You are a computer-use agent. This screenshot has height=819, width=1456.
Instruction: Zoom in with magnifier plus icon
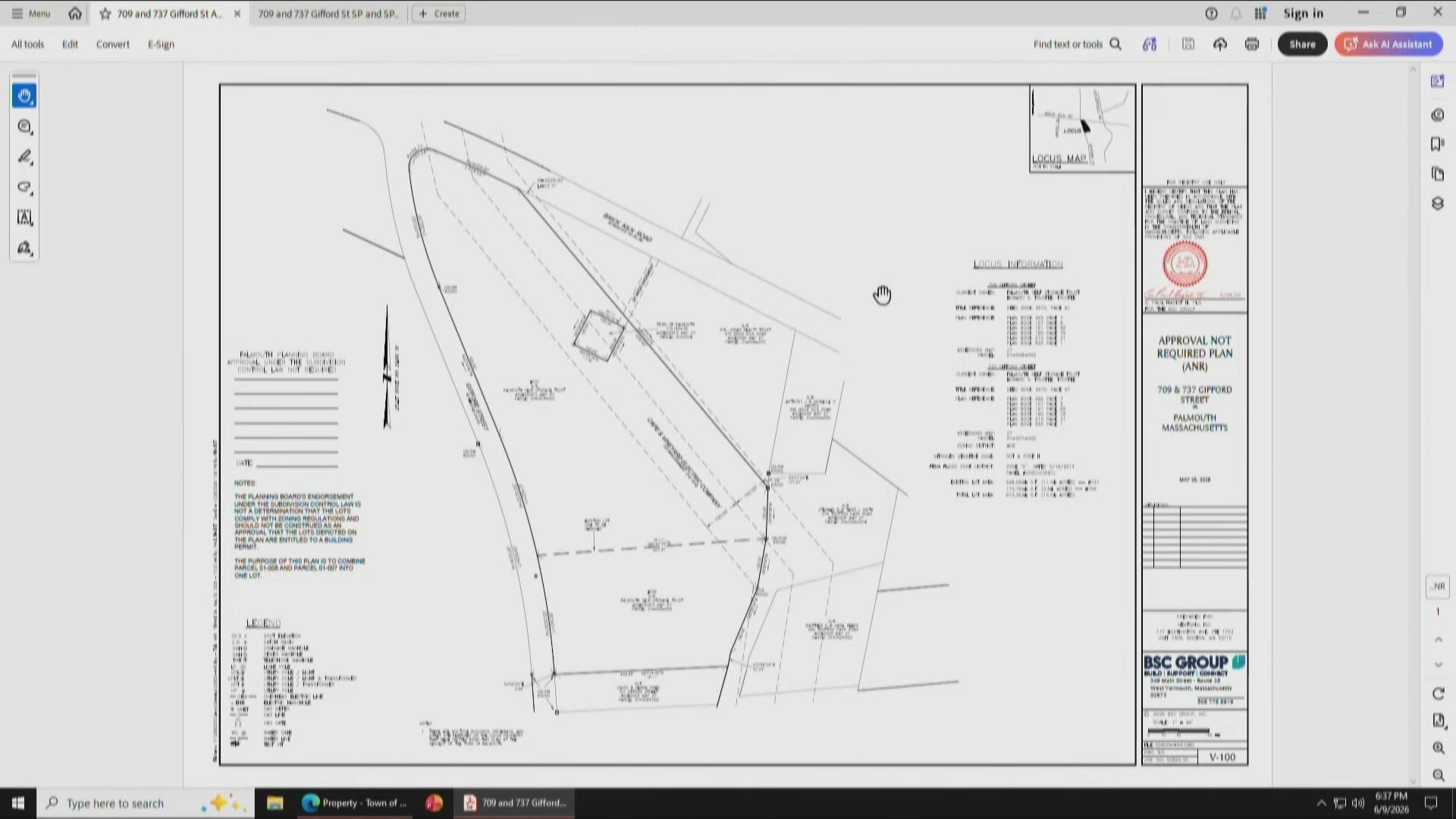[1438, 748]
